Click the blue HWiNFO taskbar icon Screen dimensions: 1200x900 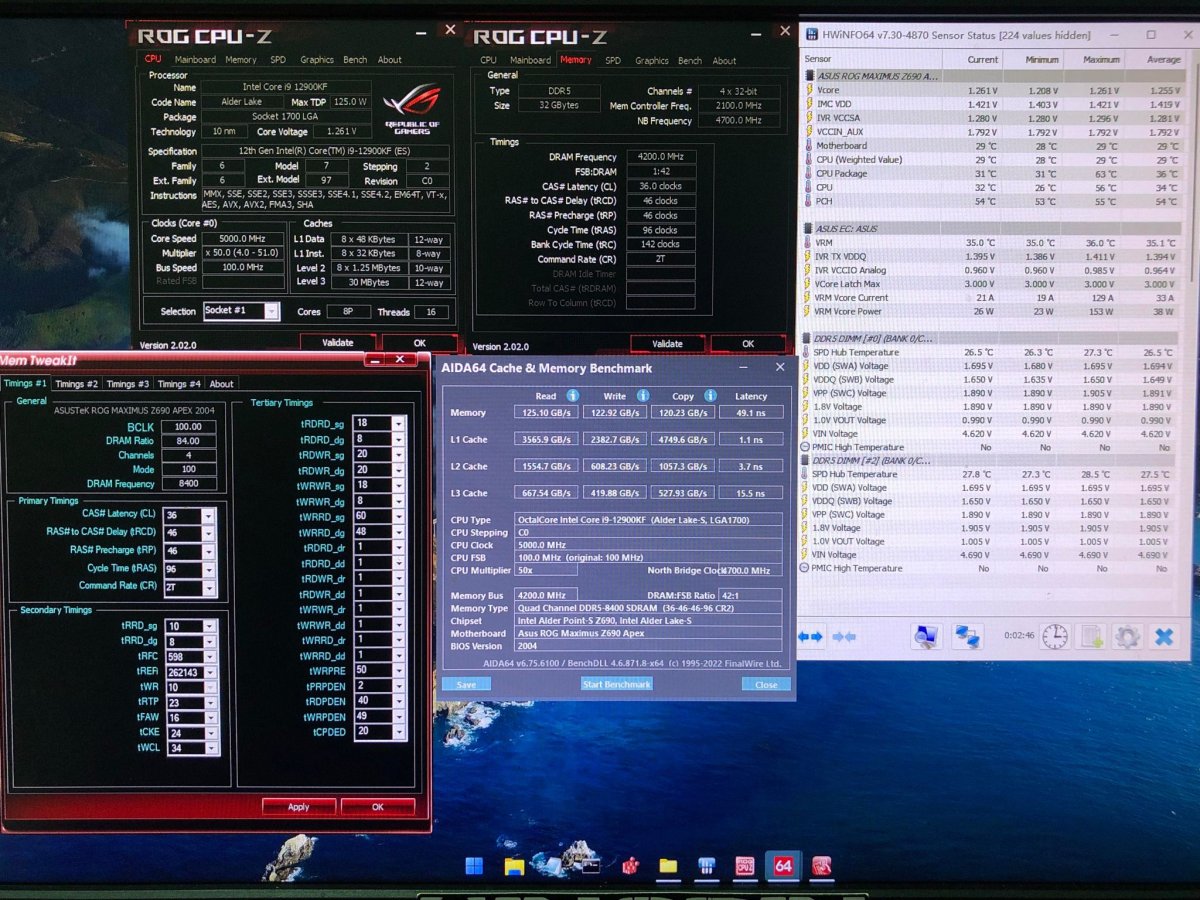coord(706,866)
